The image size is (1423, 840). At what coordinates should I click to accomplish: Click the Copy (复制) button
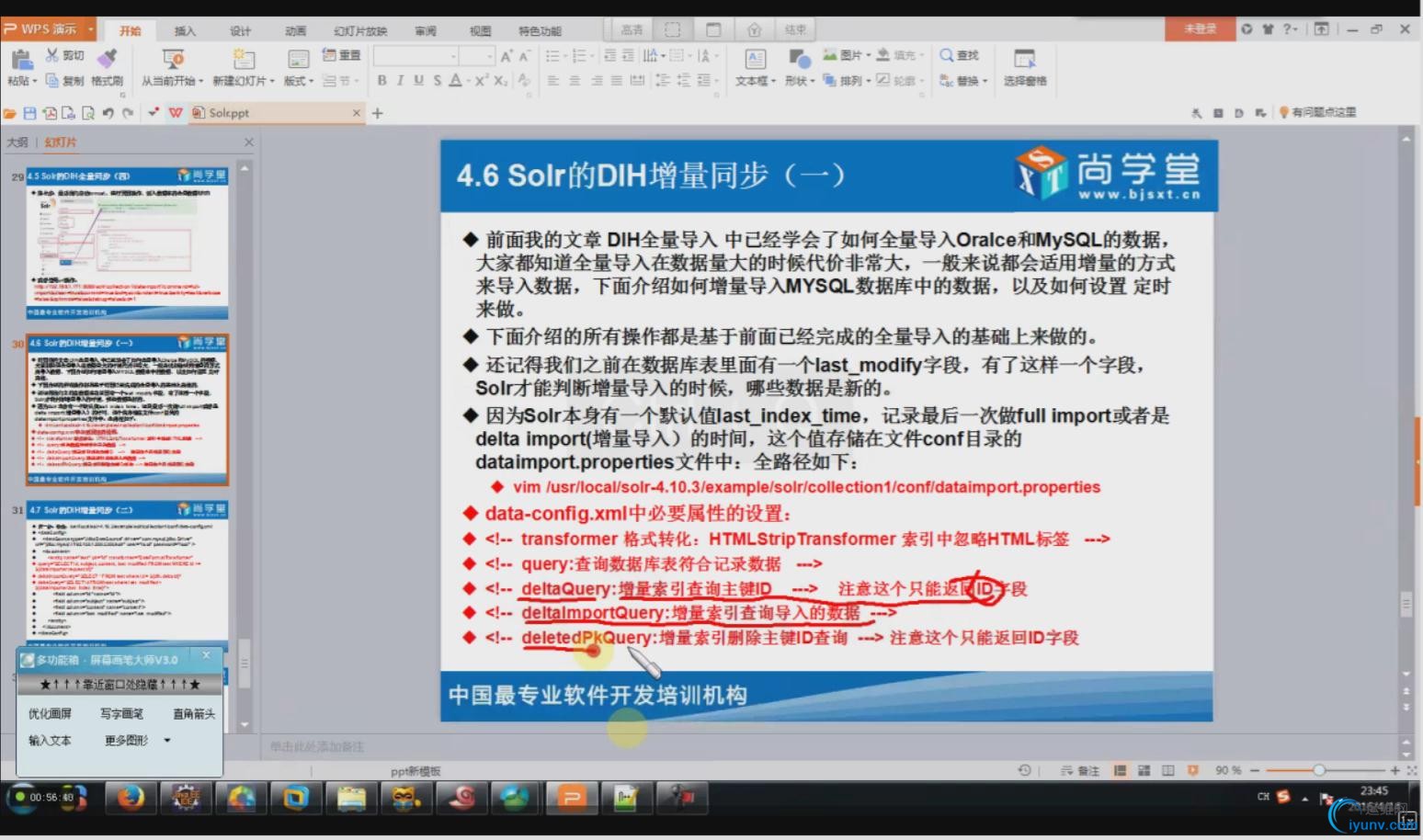tap(65, 81)
